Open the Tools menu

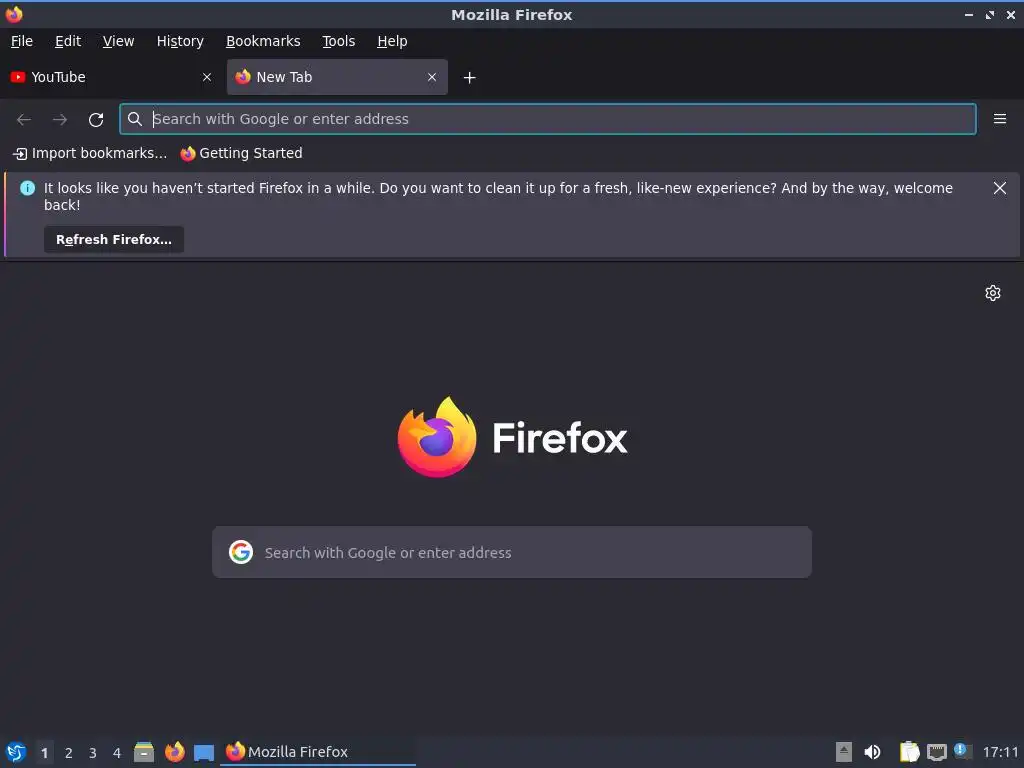point(338,41)
